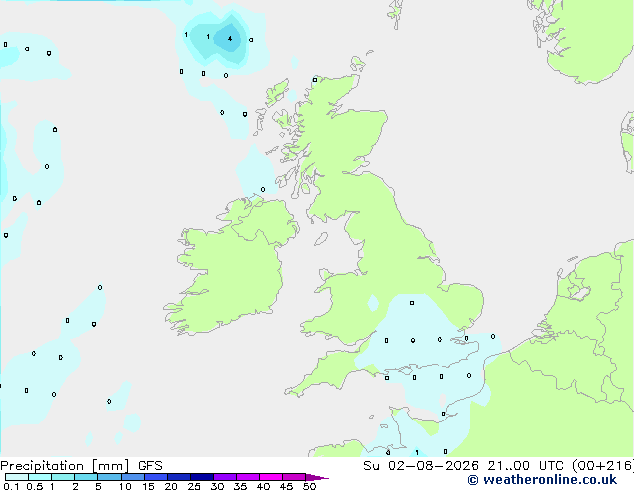Click the legend arrow tip above 50 mm
This screenshot has width=634, height=490.
pyautogui.click(x=317, y=477)
